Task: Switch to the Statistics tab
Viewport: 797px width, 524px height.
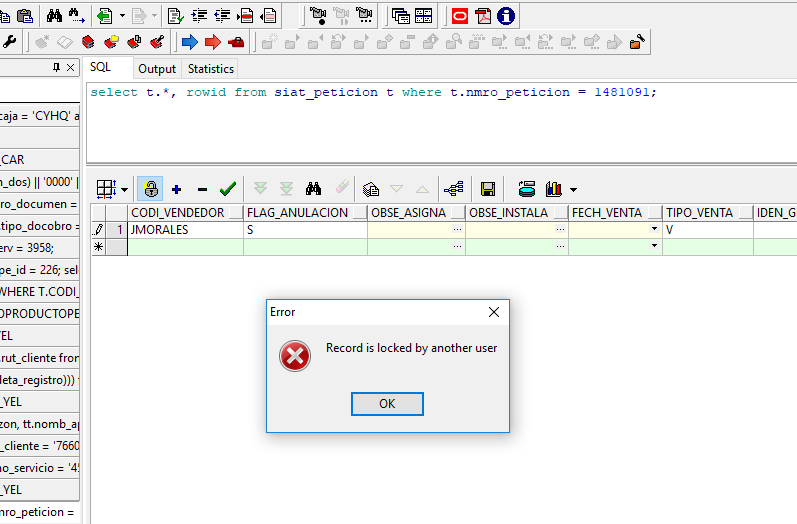Action: 210,69
